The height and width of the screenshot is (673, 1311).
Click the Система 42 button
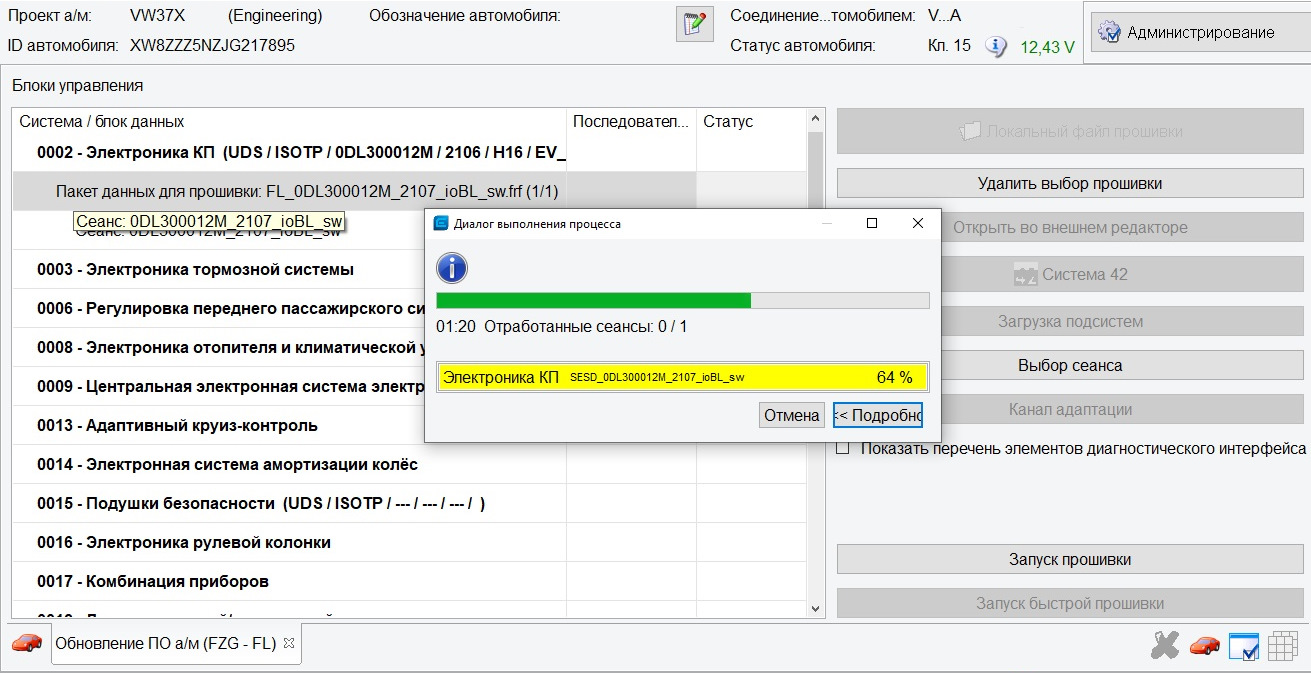(x=1070, y=274)
